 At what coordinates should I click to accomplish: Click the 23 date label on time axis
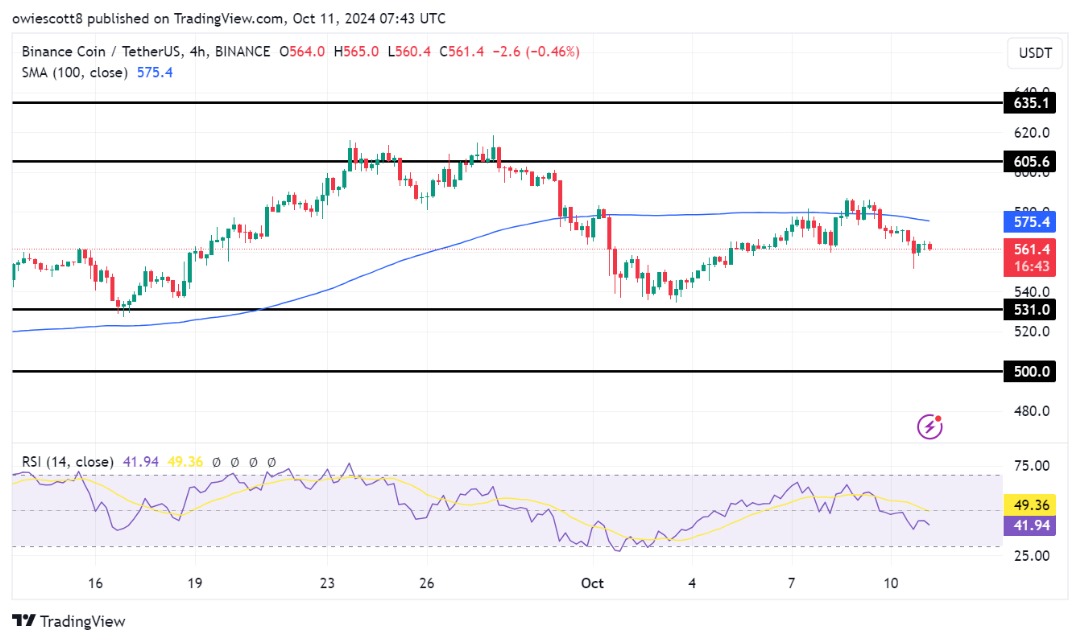[x=327, y=583]
